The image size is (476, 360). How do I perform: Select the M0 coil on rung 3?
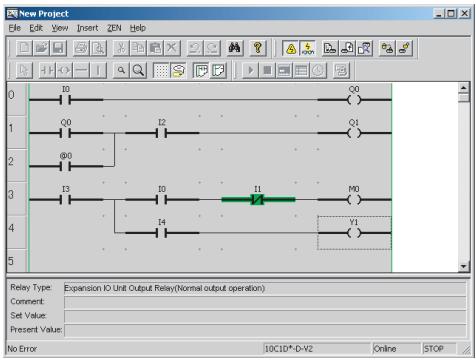tap(354, 199)
